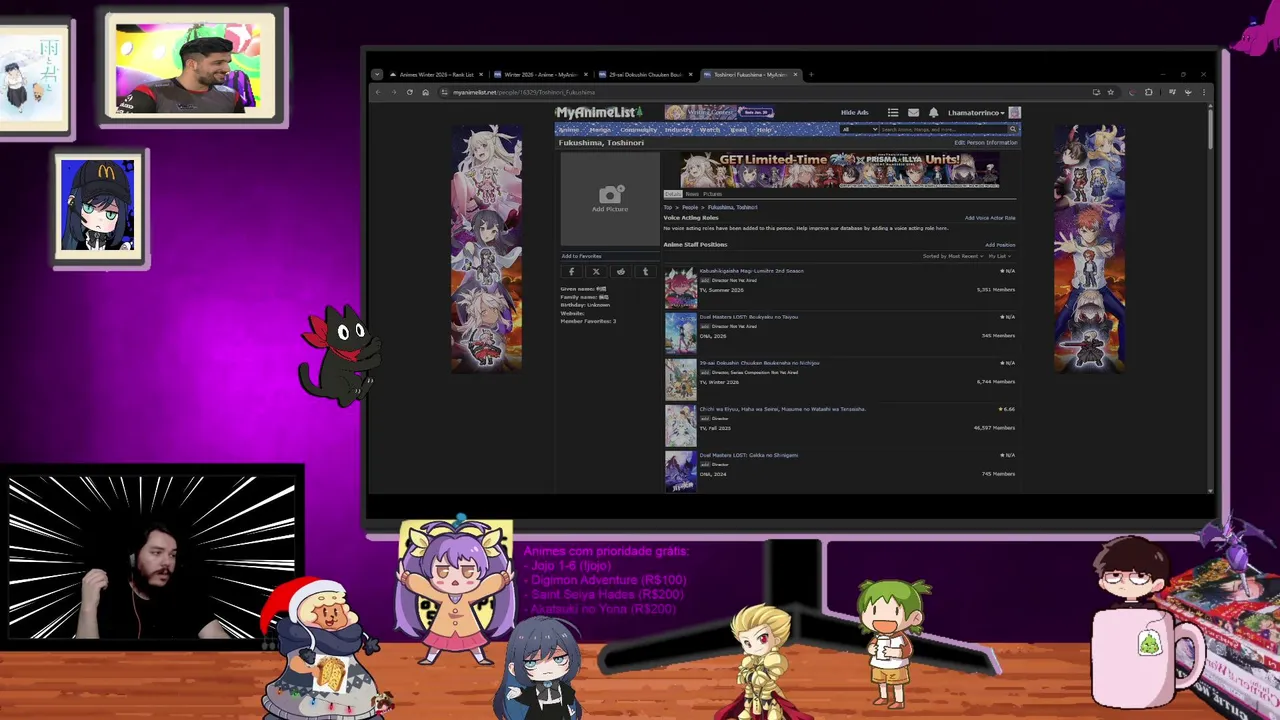This screenshot has width=1280, height=720.
Task: Click the browser back arrow
Action: pos(378,92)
